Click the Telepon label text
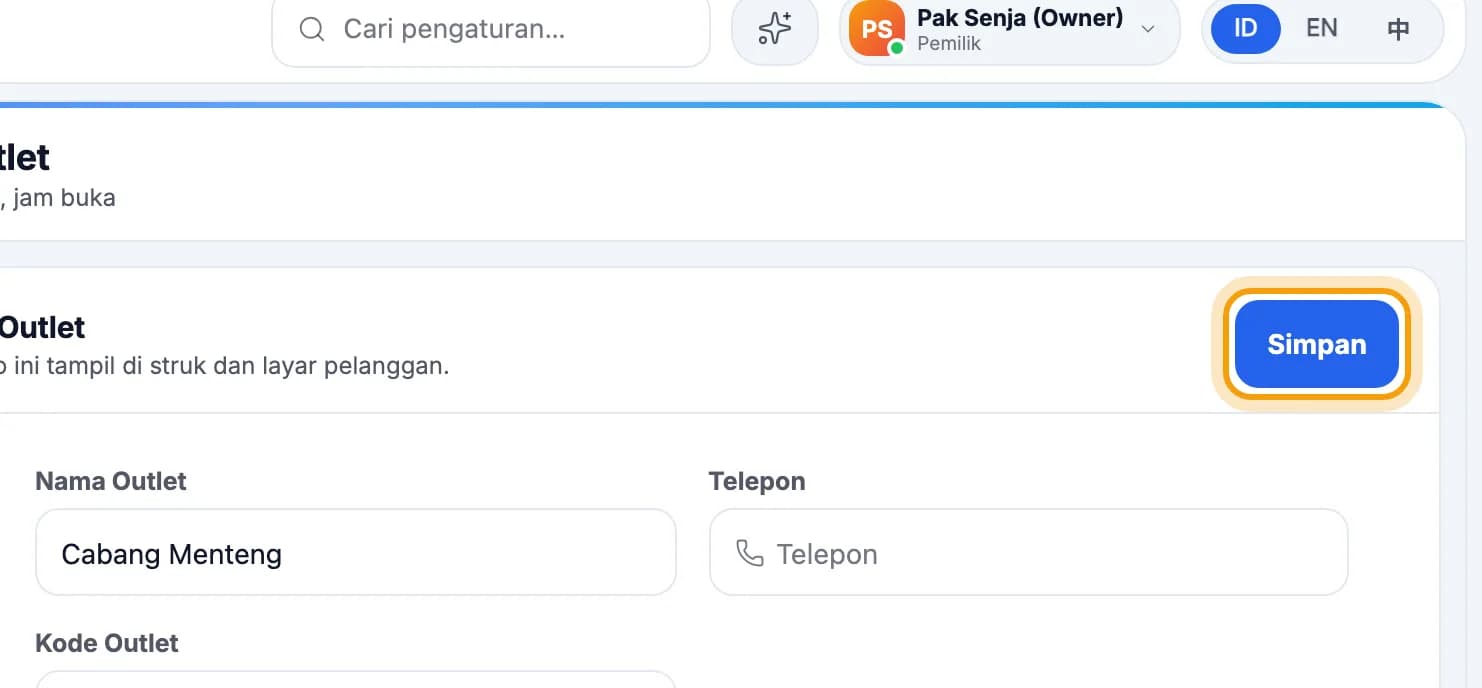The image size is (1482, 688). point(757,481)
